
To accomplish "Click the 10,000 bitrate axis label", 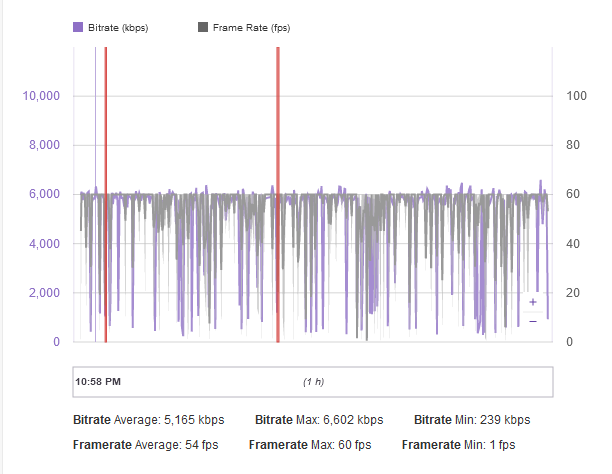I will tap(42, 96).
